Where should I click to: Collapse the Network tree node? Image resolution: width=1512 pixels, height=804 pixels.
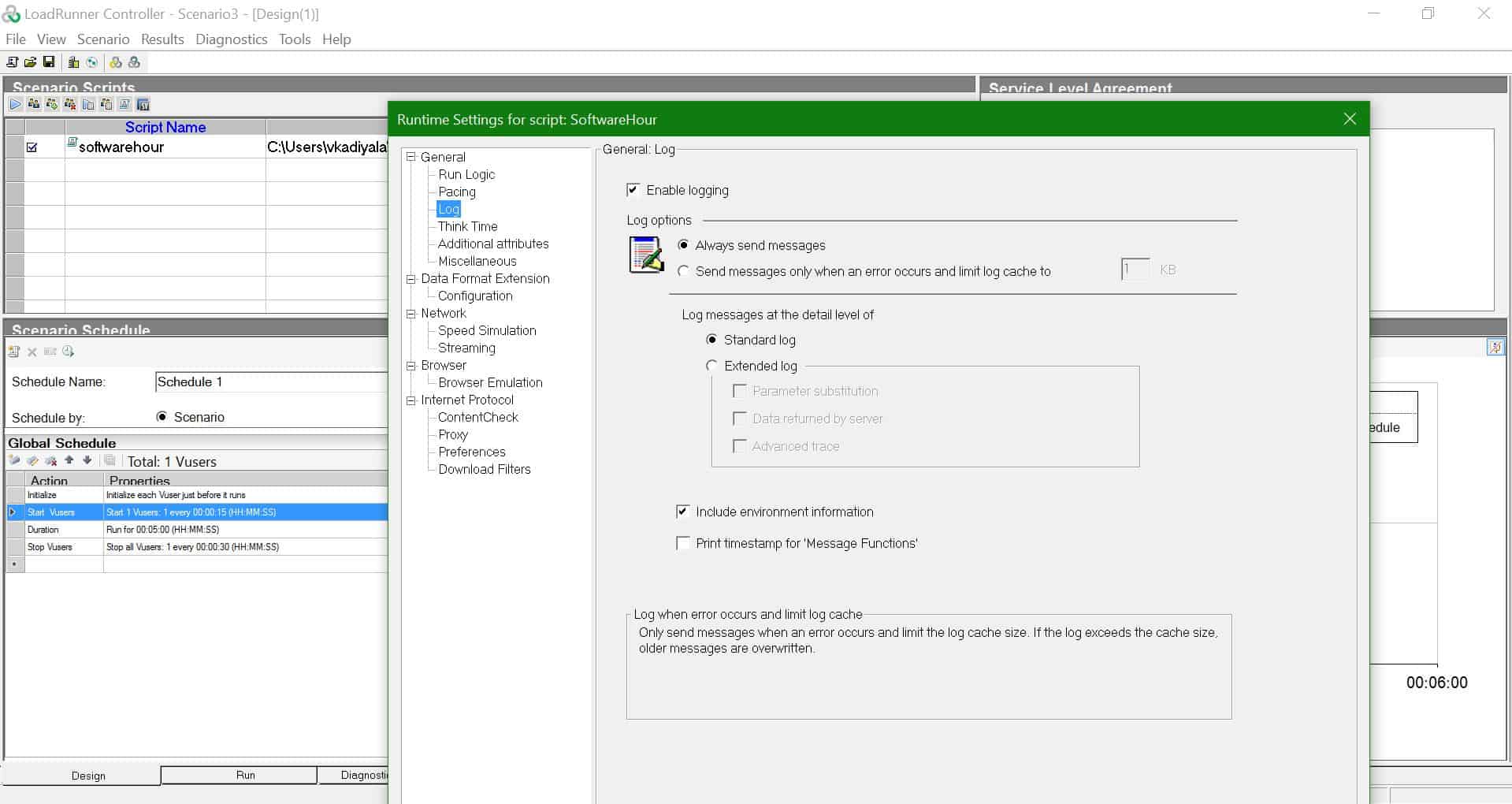point(411,313)
